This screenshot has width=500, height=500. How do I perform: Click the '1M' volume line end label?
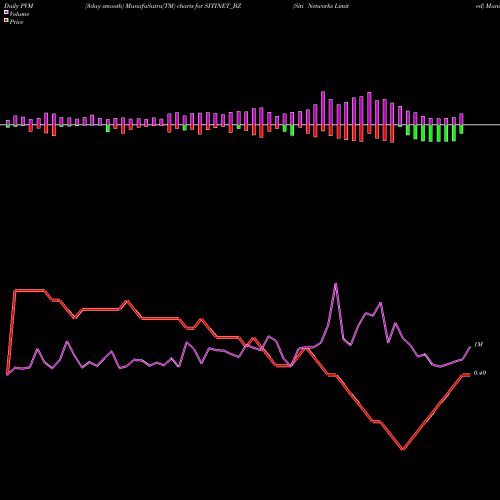[478, 344]
